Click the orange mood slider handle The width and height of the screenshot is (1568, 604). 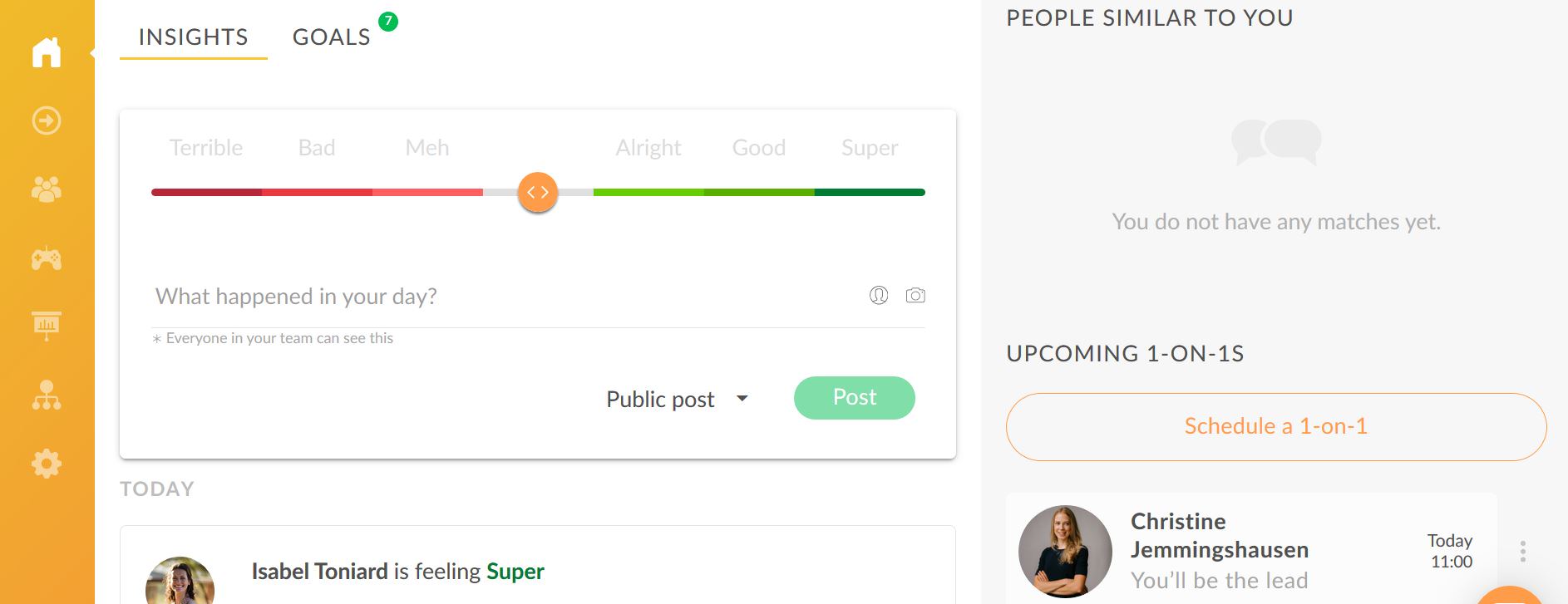(538, 192)
